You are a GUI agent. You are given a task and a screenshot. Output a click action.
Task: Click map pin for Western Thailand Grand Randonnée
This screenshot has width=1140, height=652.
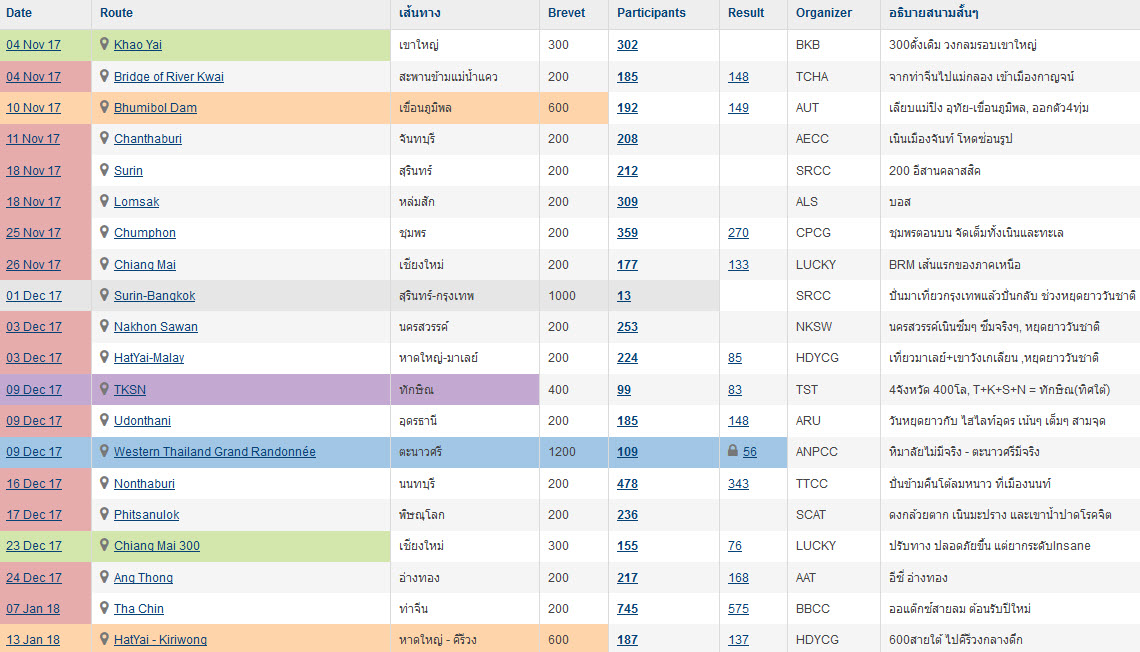click(x=104, y=451)
